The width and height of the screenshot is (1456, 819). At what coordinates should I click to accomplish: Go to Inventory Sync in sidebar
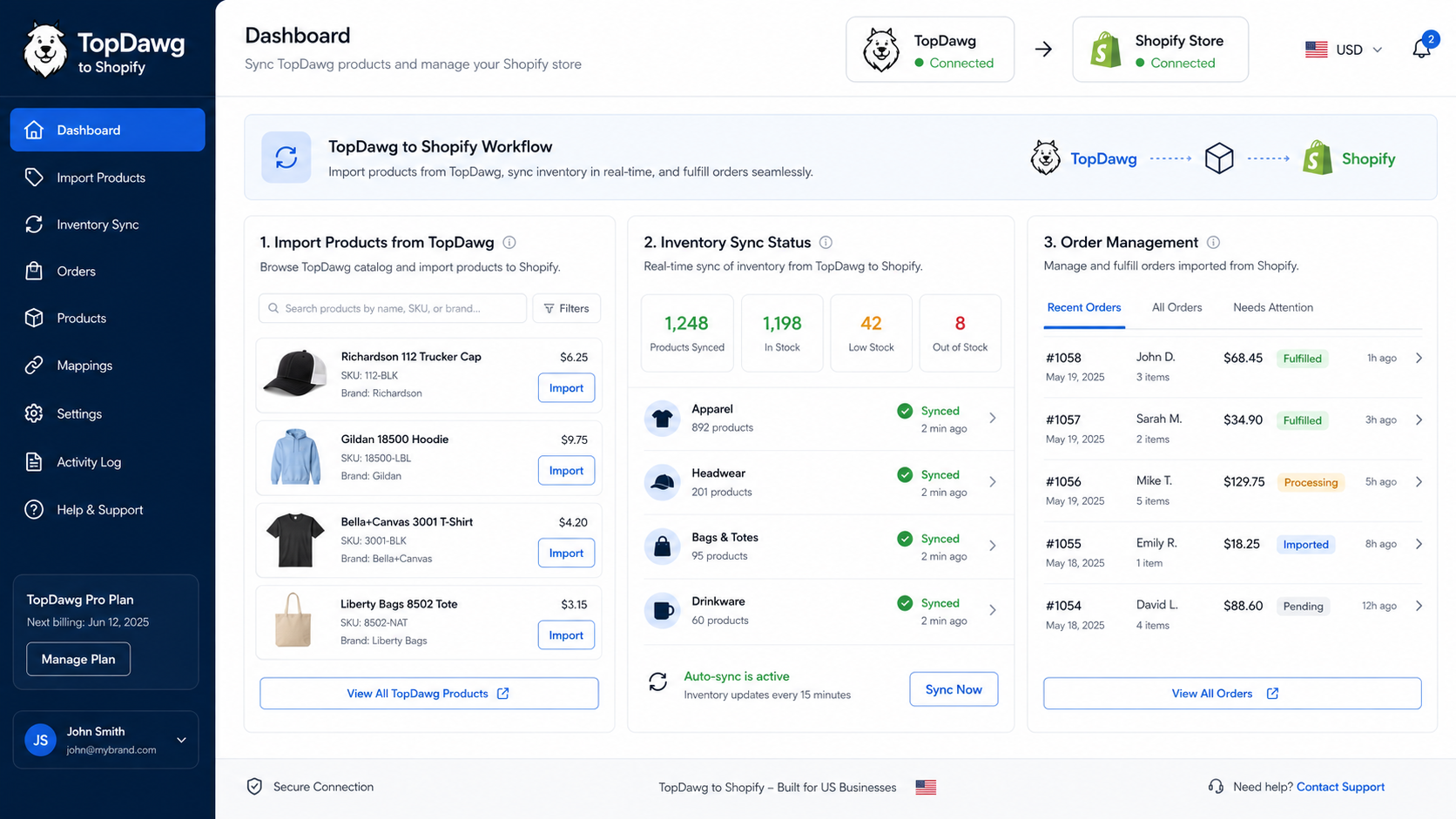(107, 225)
